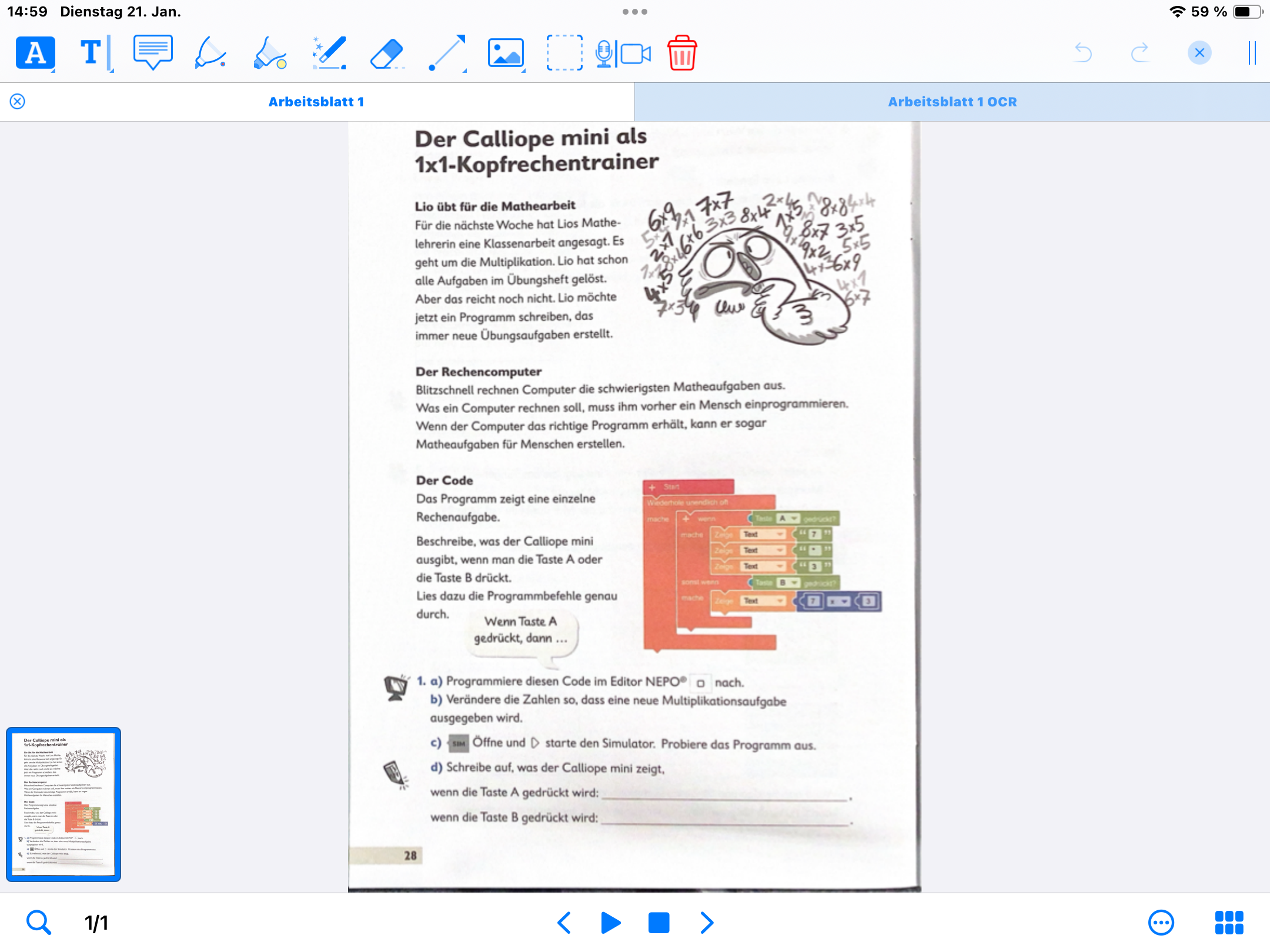Close the Arbeitsblatt 1 tab

pos(18,102)
